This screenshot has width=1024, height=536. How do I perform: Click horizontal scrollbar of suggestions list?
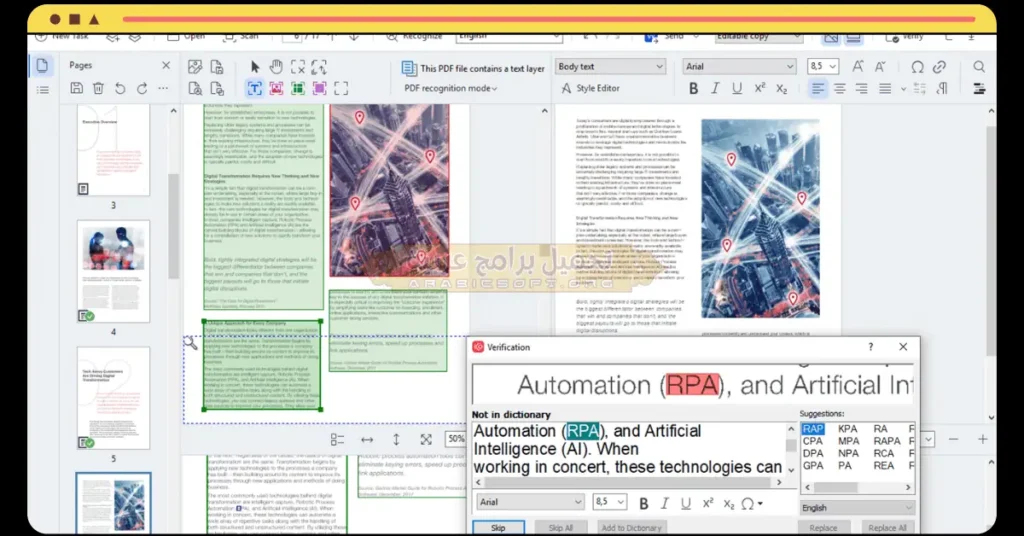click(857, 487)
